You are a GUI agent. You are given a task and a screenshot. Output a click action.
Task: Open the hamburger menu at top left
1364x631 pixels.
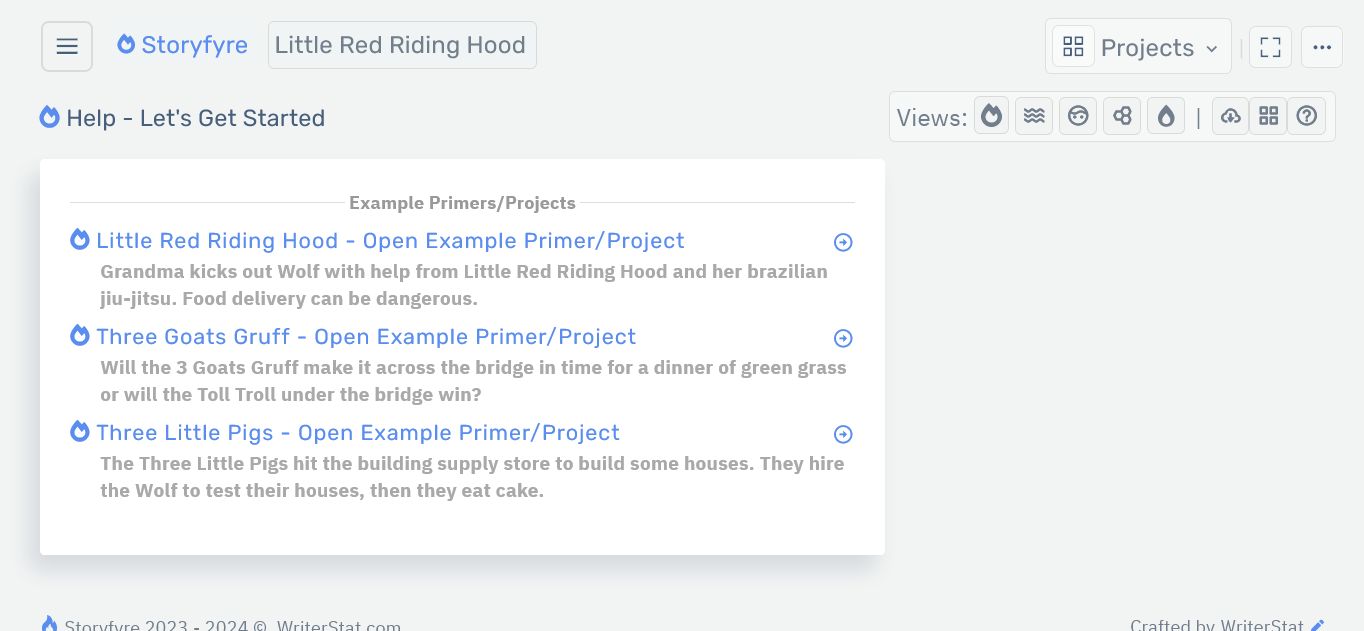[x=66, y=45]
